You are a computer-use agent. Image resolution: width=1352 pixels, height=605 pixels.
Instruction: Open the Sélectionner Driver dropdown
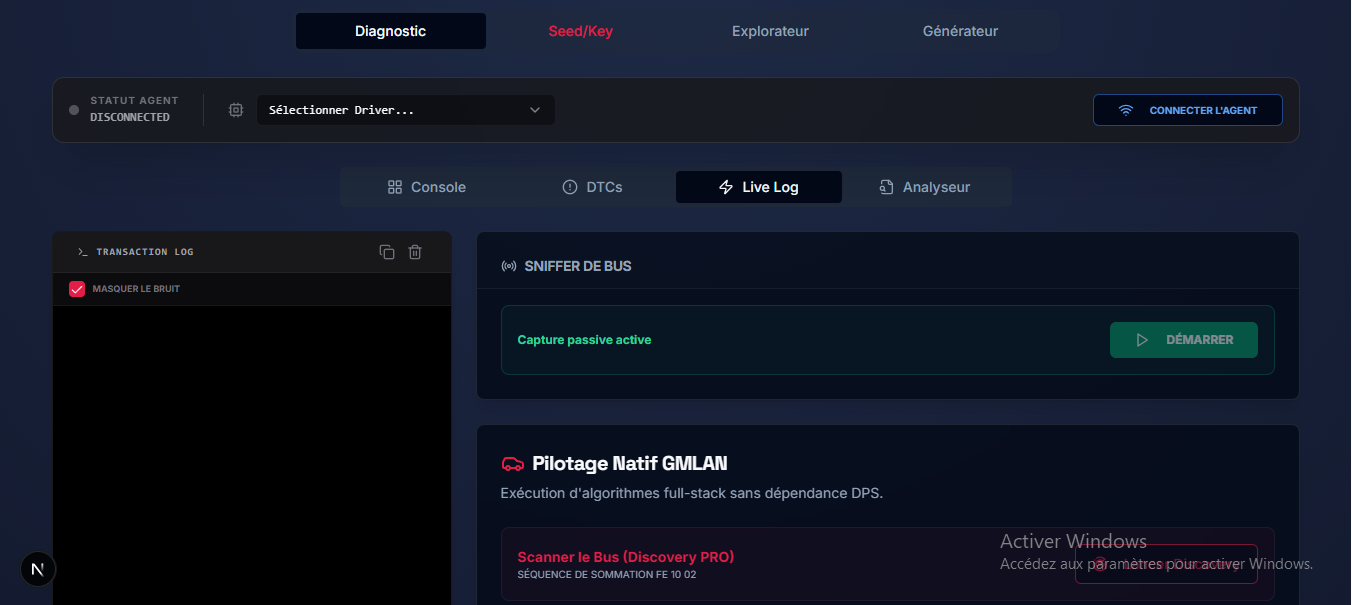coord(405,110)
